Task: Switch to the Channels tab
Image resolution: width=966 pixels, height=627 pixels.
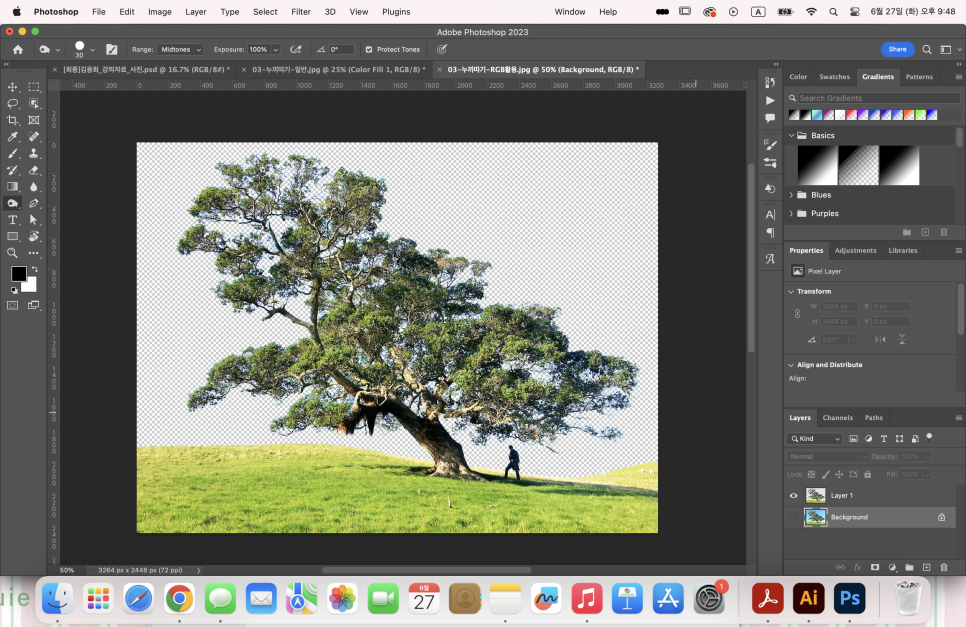Action: (837, 418)
